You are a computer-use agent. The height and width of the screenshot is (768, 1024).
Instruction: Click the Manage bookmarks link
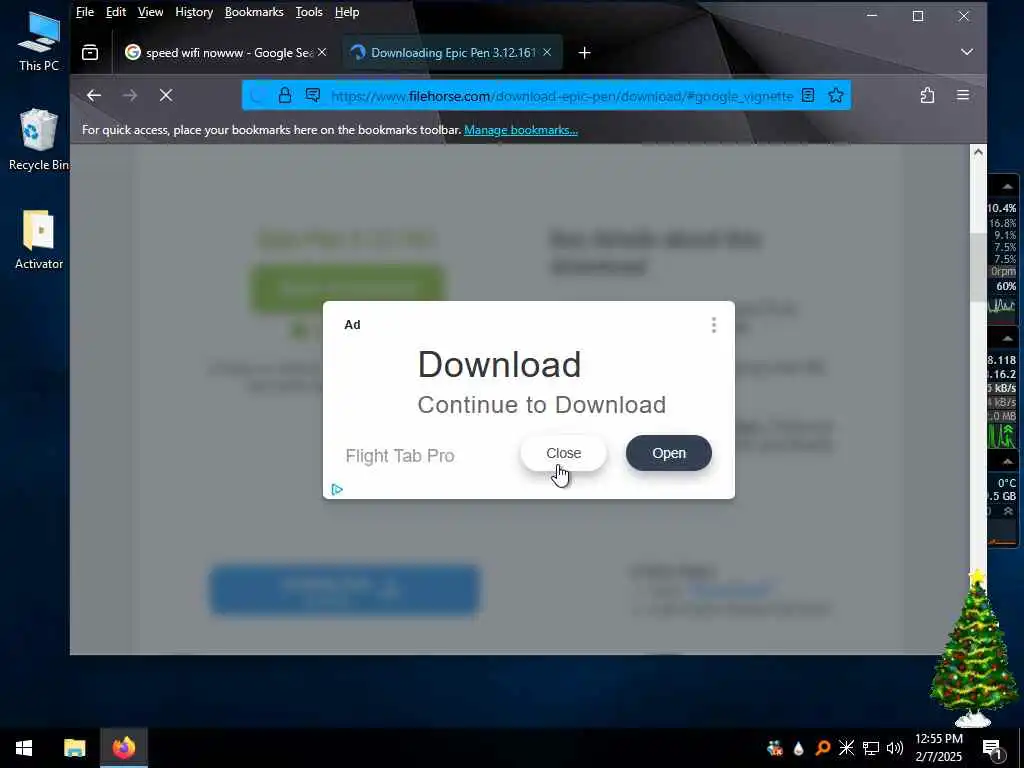click(x=520, y=130)
